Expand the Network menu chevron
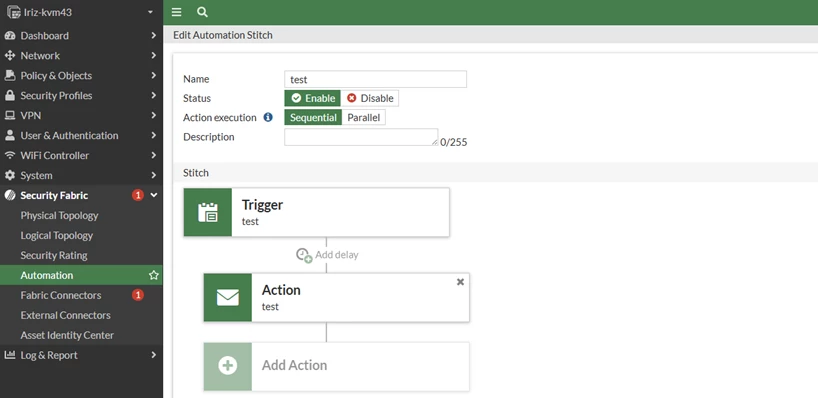818x398 pixels. [153, 55]
